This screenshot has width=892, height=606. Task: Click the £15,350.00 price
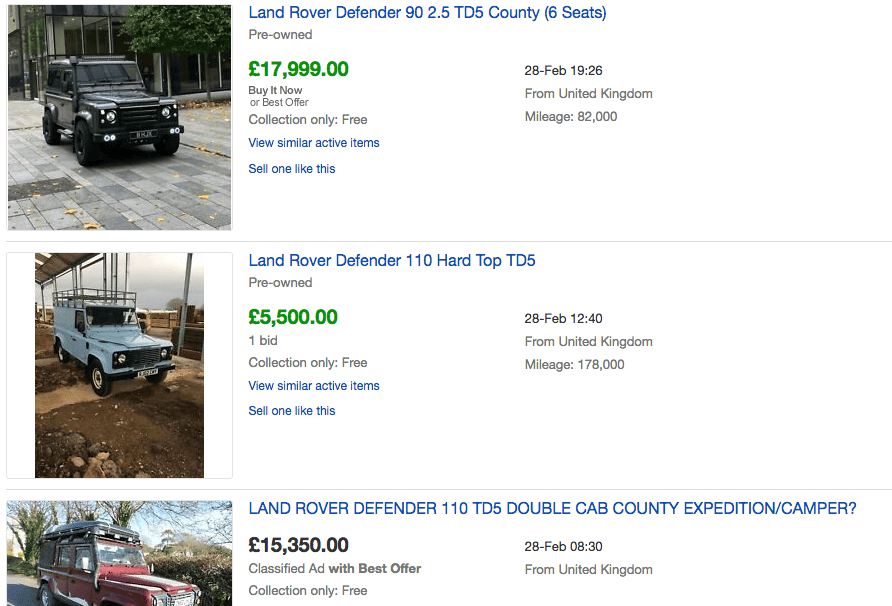click(x=299, y=546)
